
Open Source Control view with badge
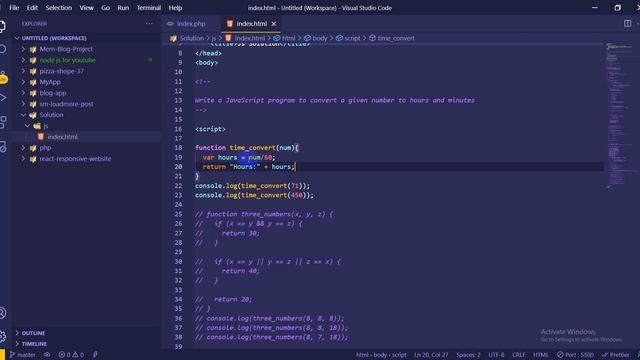coord(3,77)
